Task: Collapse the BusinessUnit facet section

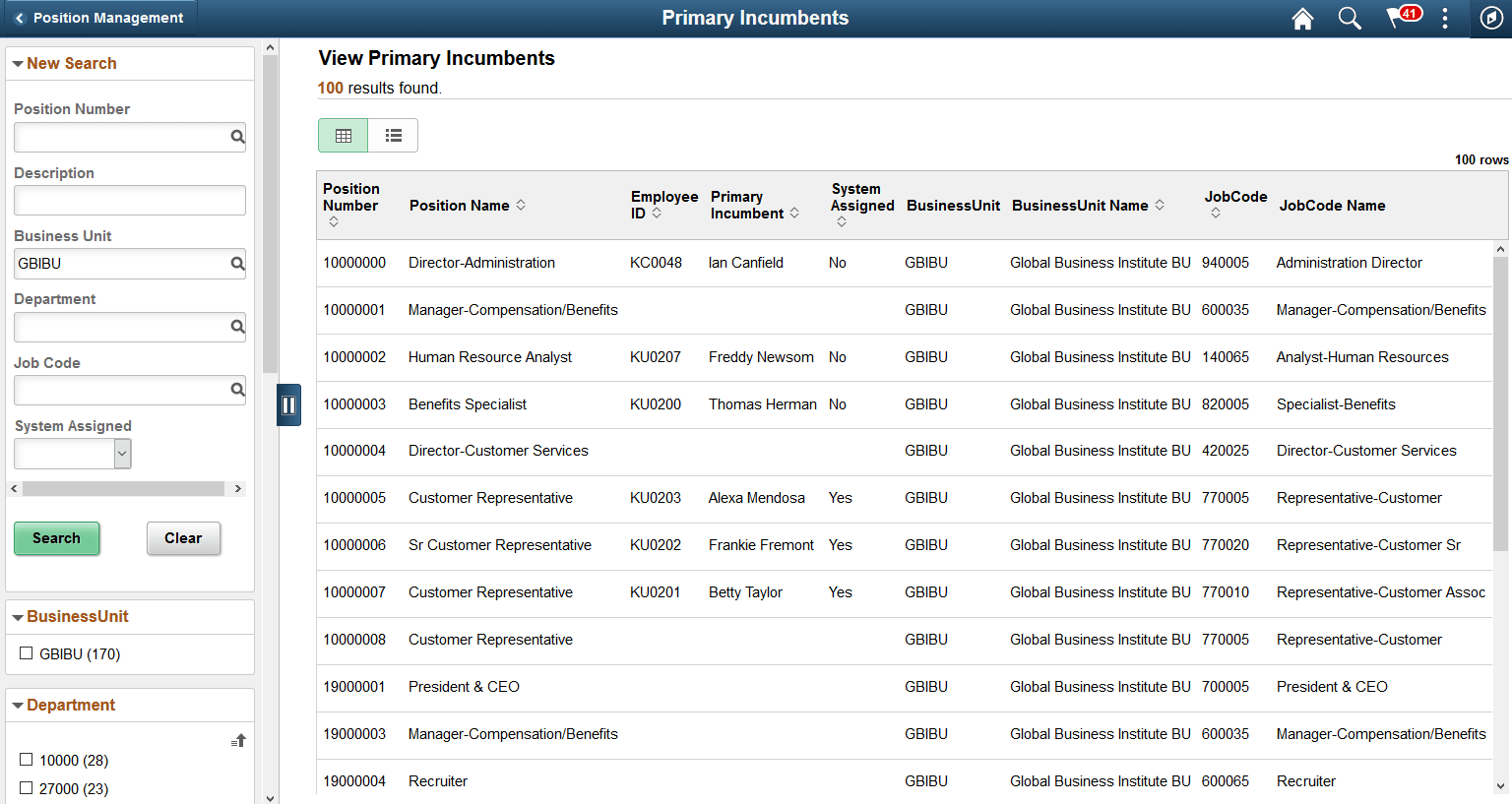Action: [18, 617]
